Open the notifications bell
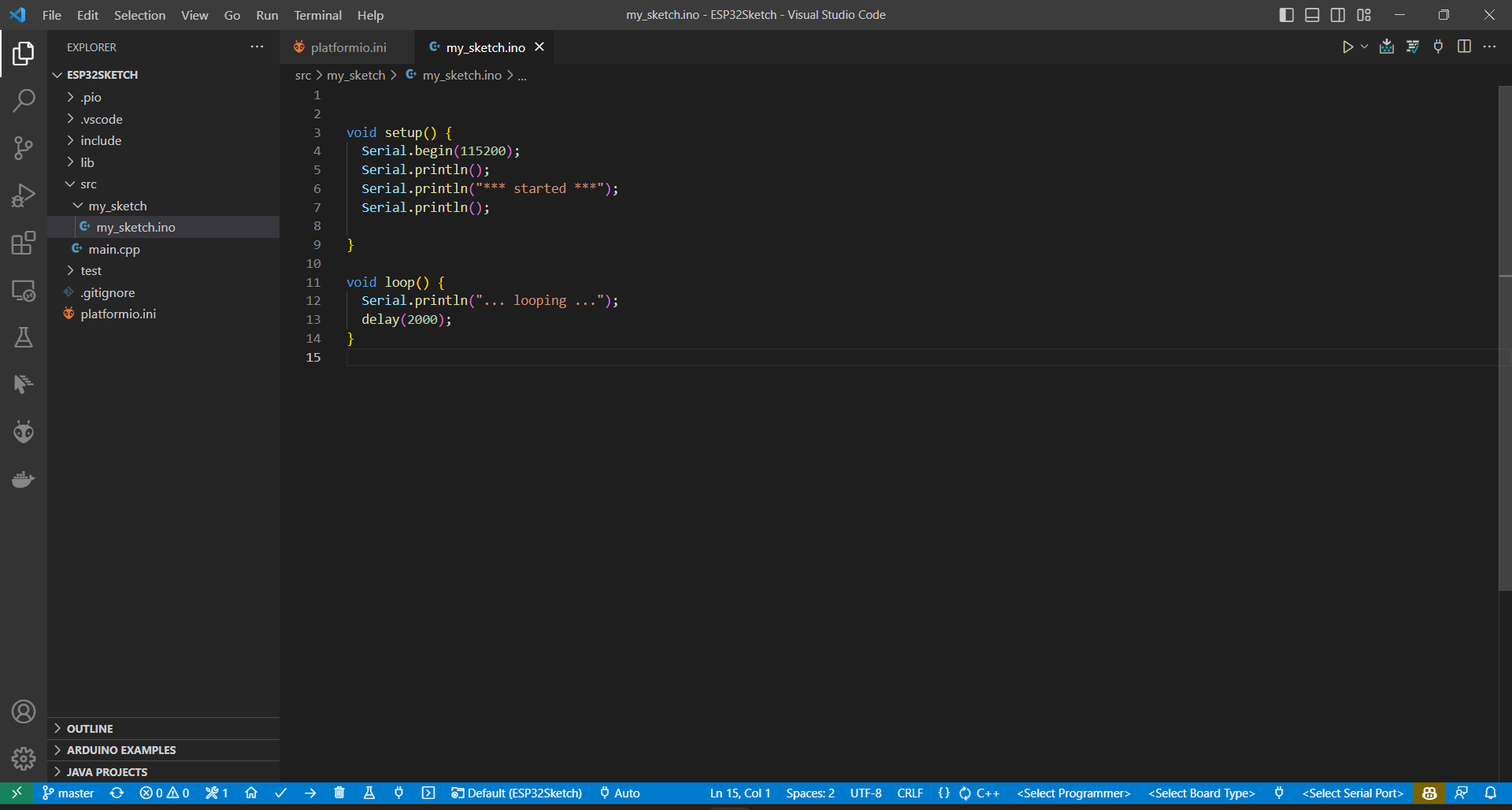This screenshot has width=1512, height=810. [x=1491, y=793]
